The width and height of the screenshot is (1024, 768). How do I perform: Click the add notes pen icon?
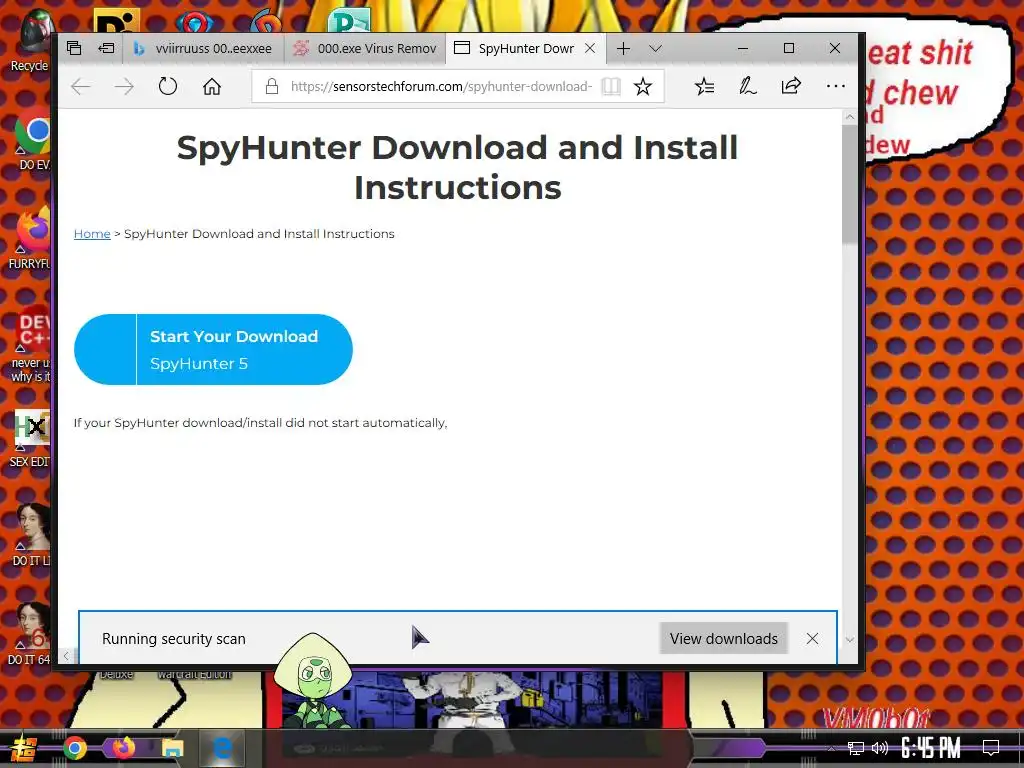(747, 86)
